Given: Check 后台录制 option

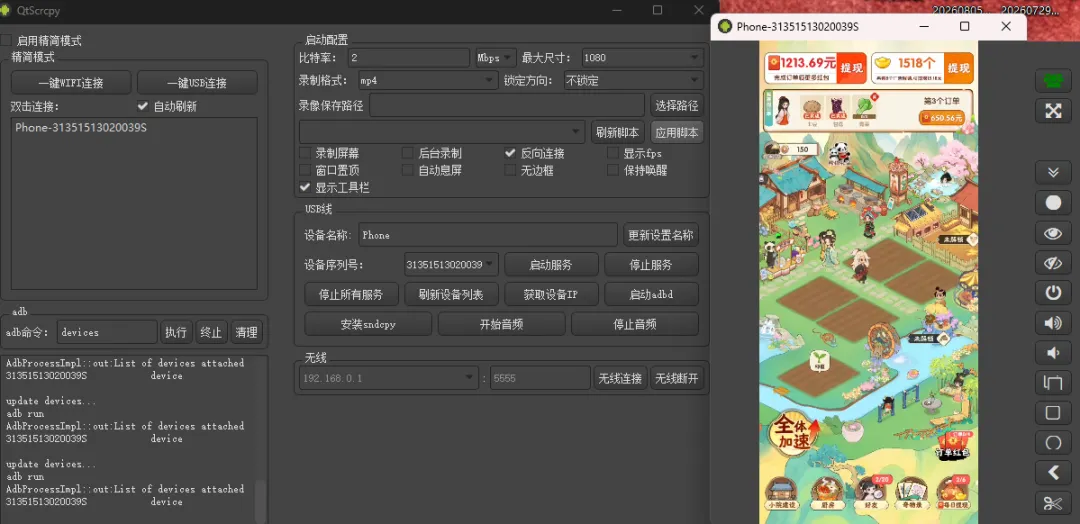Looking at the screenshot, I should tap(407, 153).
